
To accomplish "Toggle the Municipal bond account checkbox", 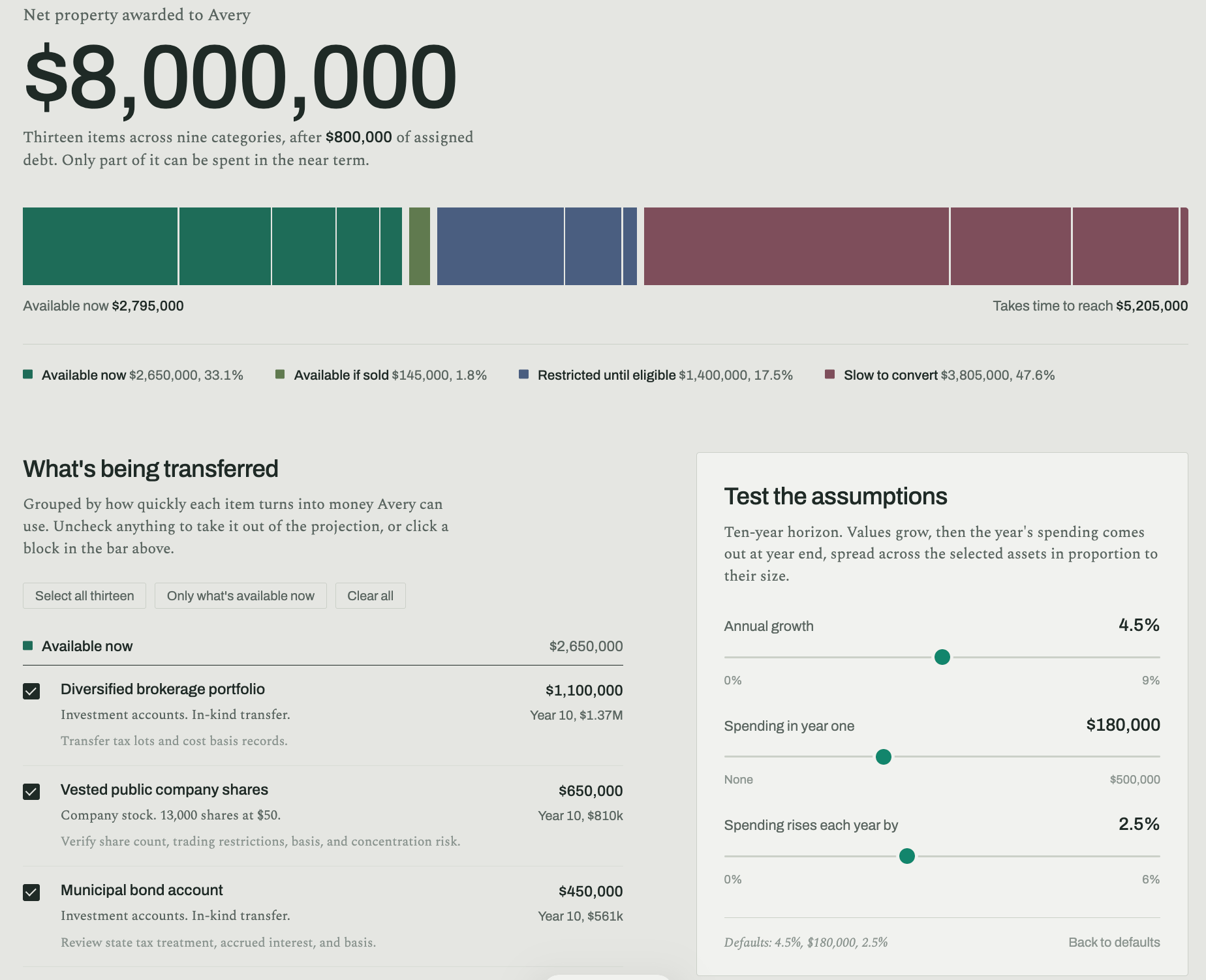I will pyautogui.click(x=31, y=892).
